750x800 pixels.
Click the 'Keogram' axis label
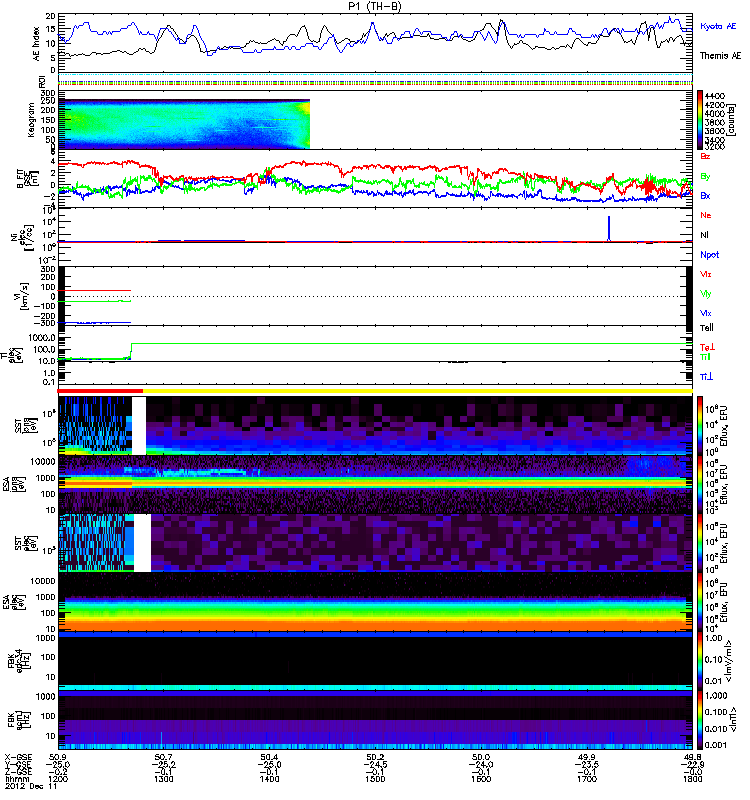click(31, 120)
